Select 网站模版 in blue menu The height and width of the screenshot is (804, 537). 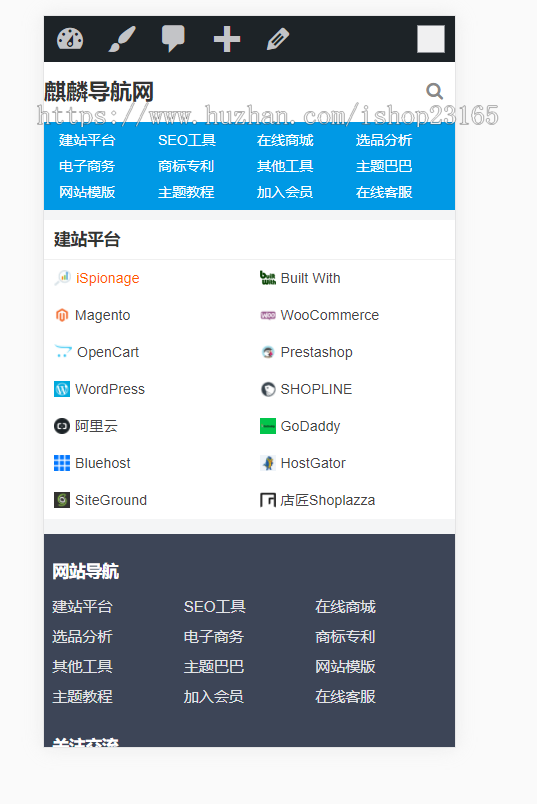(x=87, y=192)
